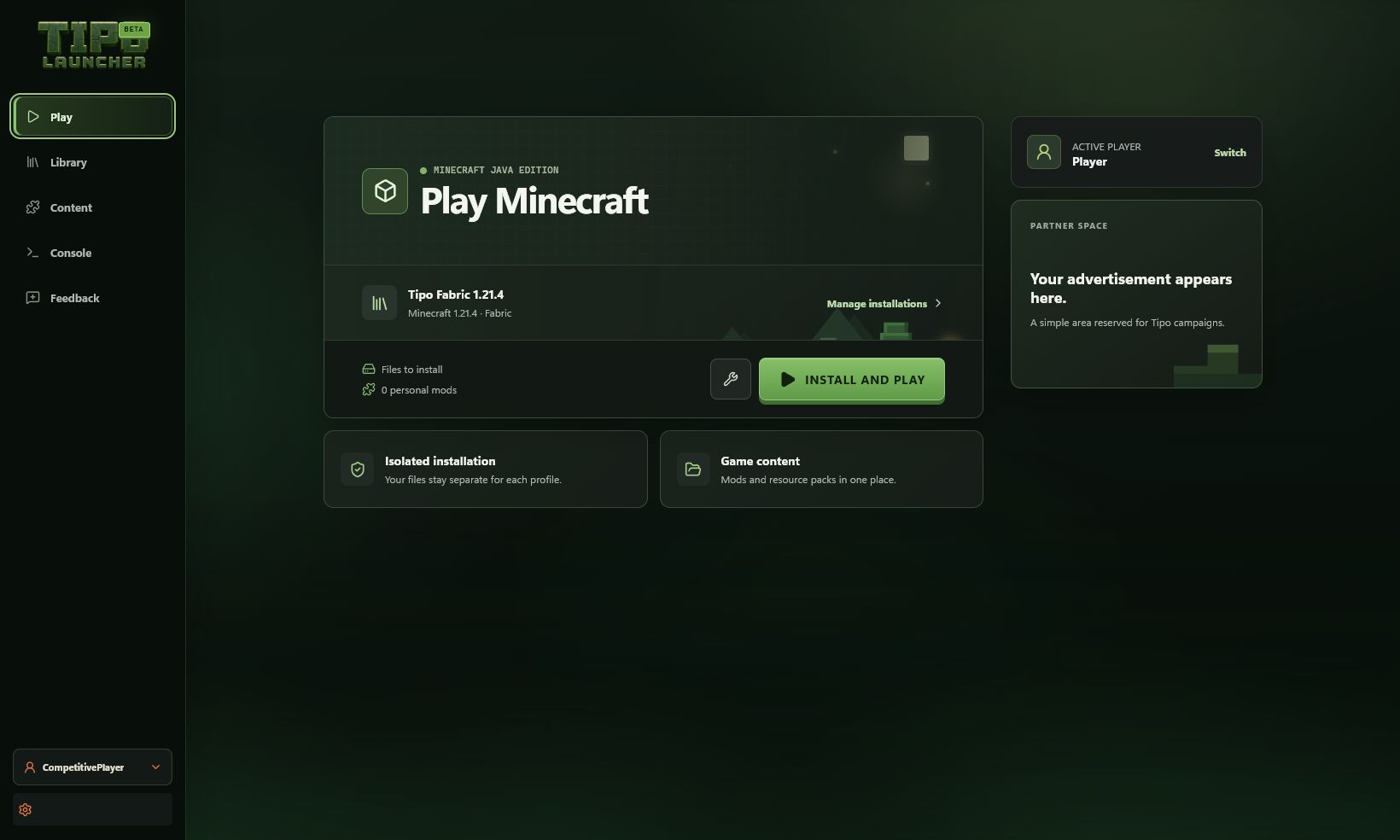Click the installation library icon next to Tipo Fabric
This screenshot has width=1400, height=840.
(x=379, y=303)
